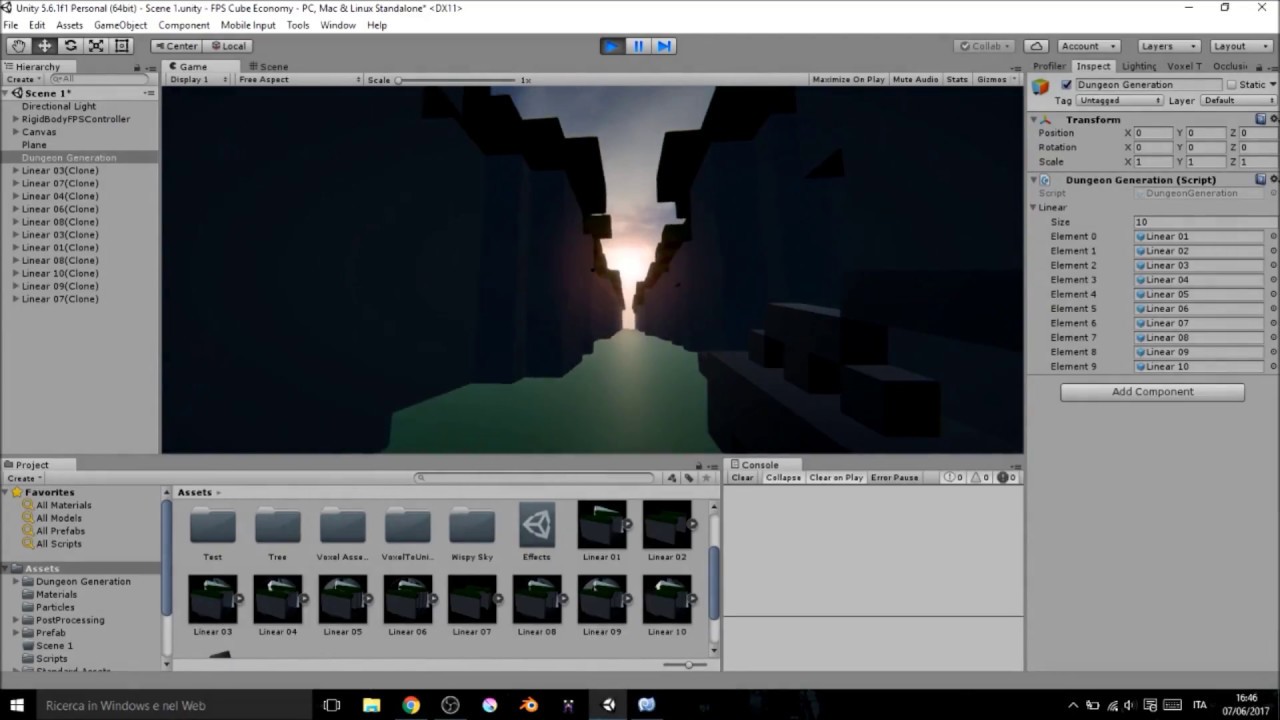
Task: Adjust the Game view Scale slider
Action: click(456, 80)
